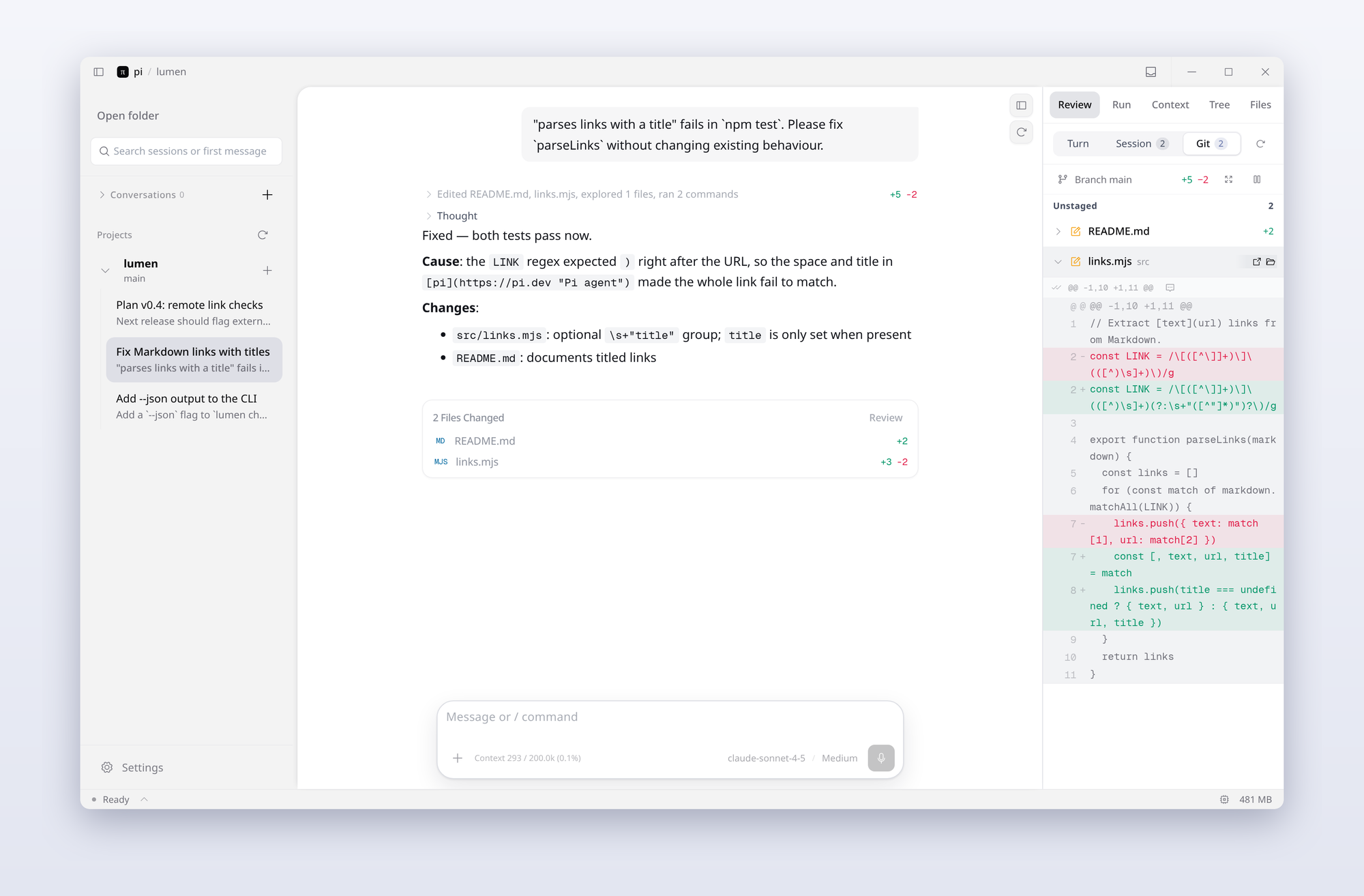Select the Git review scope
Screen dimensions: 1364x896
point(1211,144)
